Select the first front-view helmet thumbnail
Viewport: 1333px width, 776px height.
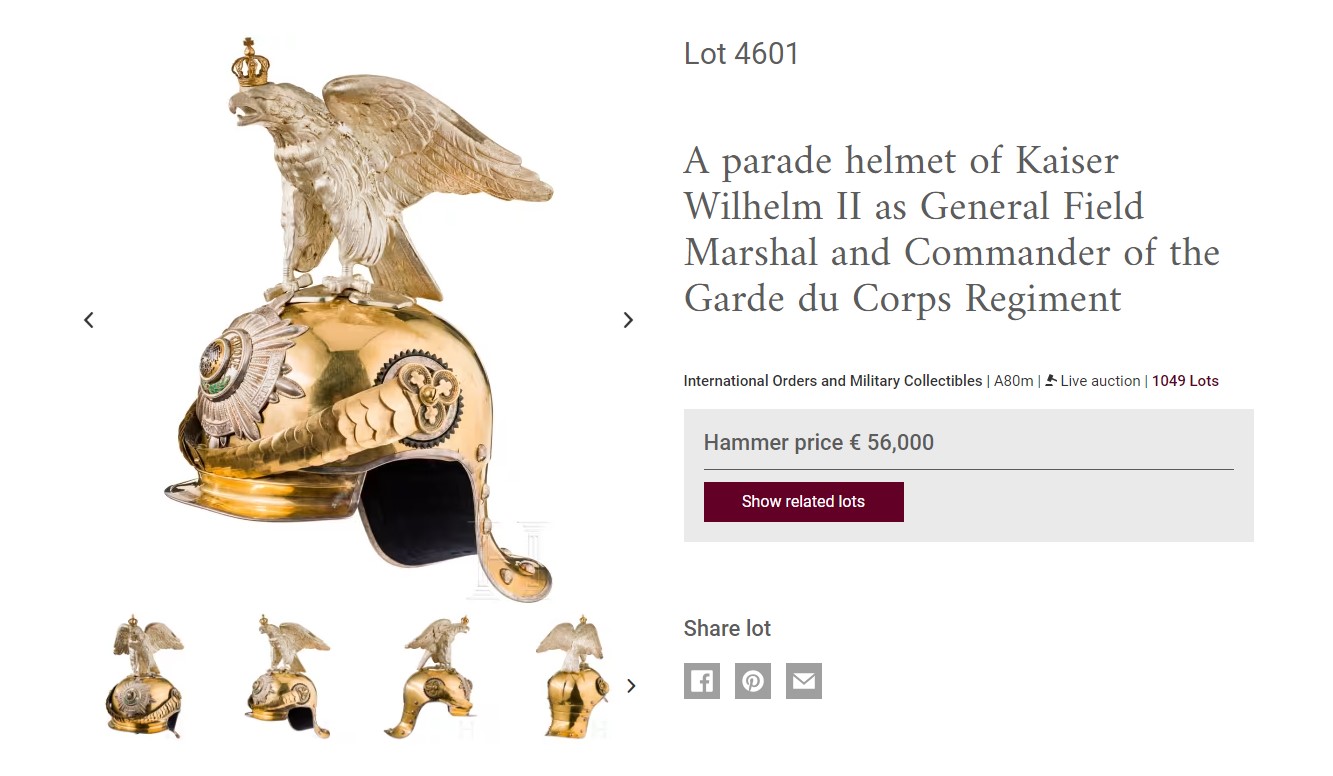[146, 677]
